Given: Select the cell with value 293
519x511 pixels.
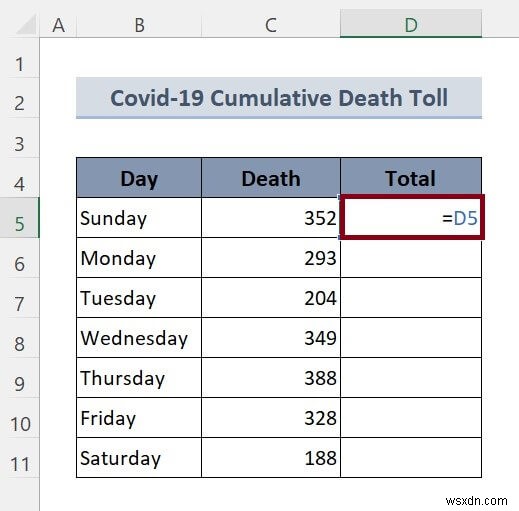Looking at the screenshot, I should [271, 258].
